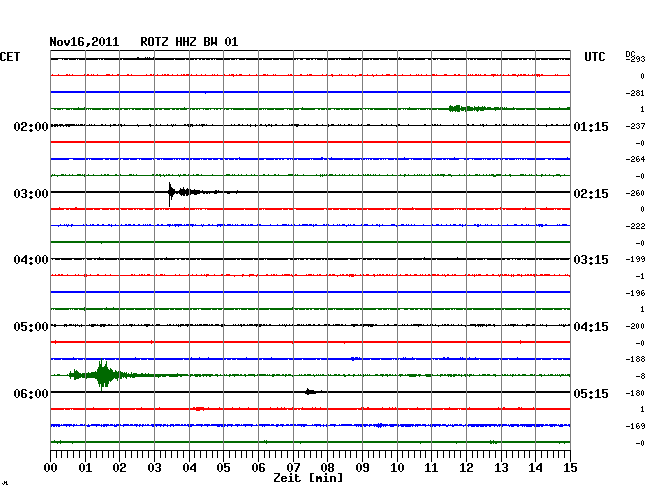Screen dimensions: 650x494
Task: Click the 09 minute axis tick label
Action: click(362, 467)
